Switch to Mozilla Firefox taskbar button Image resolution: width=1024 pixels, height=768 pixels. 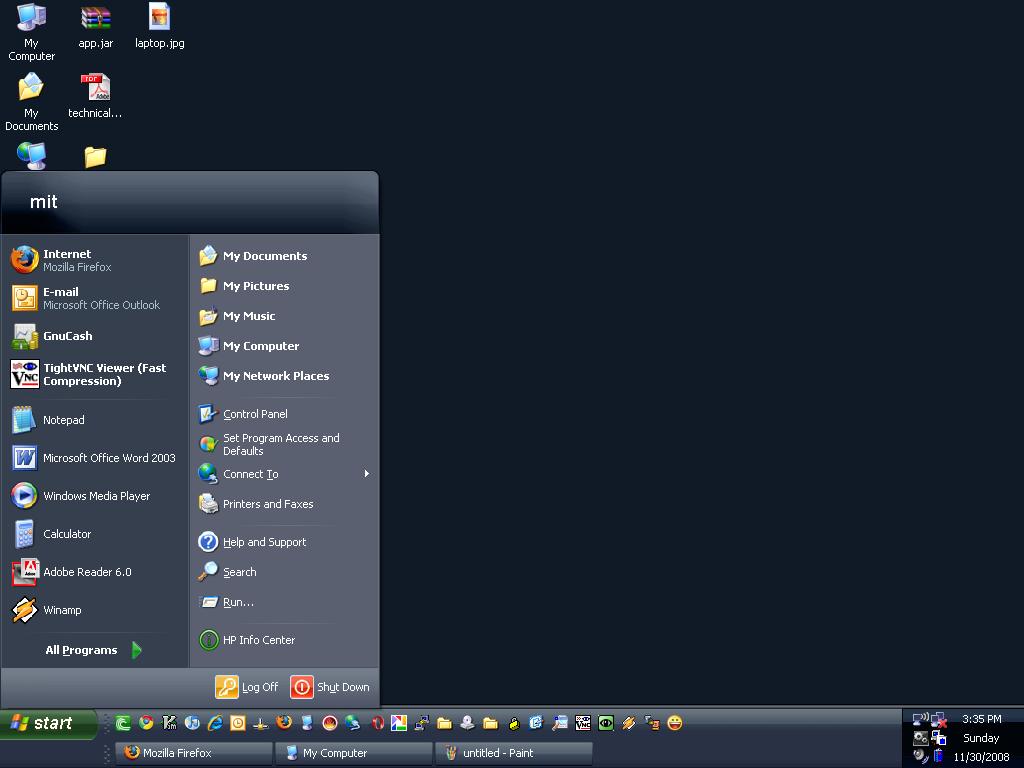point(194,753)
